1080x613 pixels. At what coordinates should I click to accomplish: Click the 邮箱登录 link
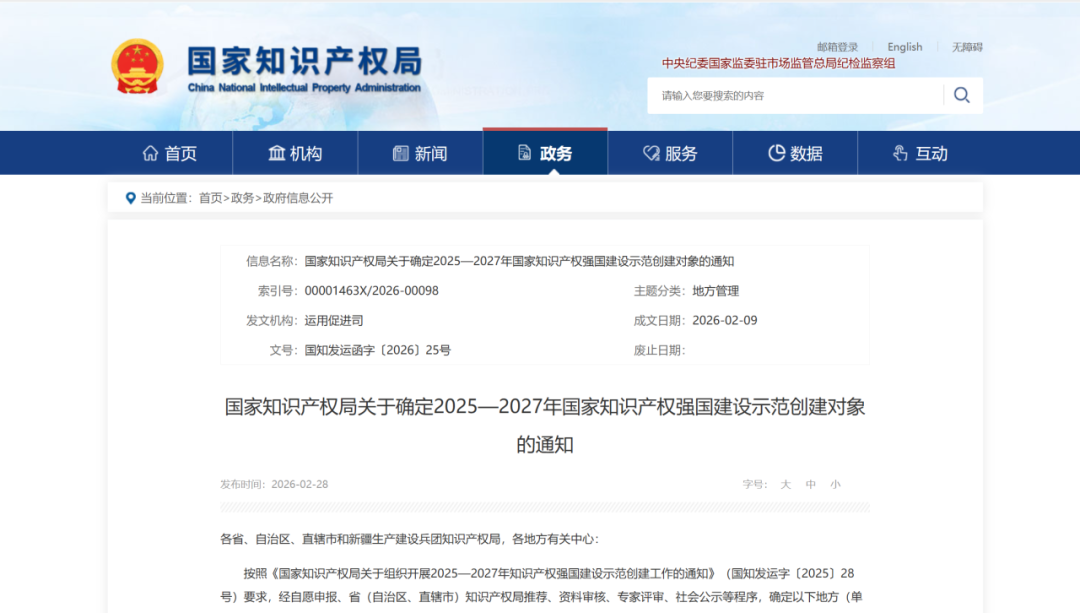pyautogui.click(x=838, y=46)
